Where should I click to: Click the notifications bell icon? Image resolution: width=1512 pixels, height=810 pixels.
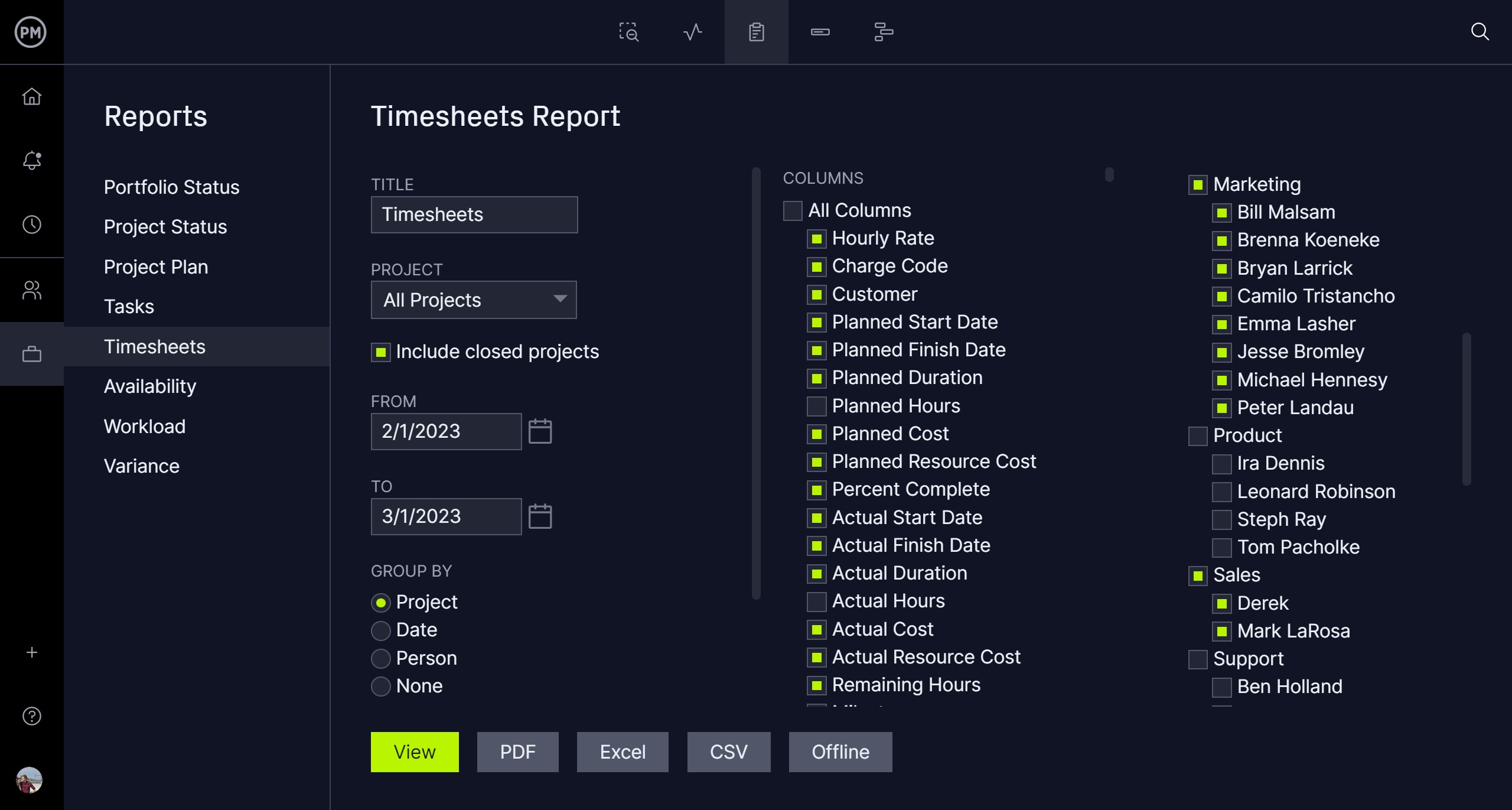click(32, 160)
